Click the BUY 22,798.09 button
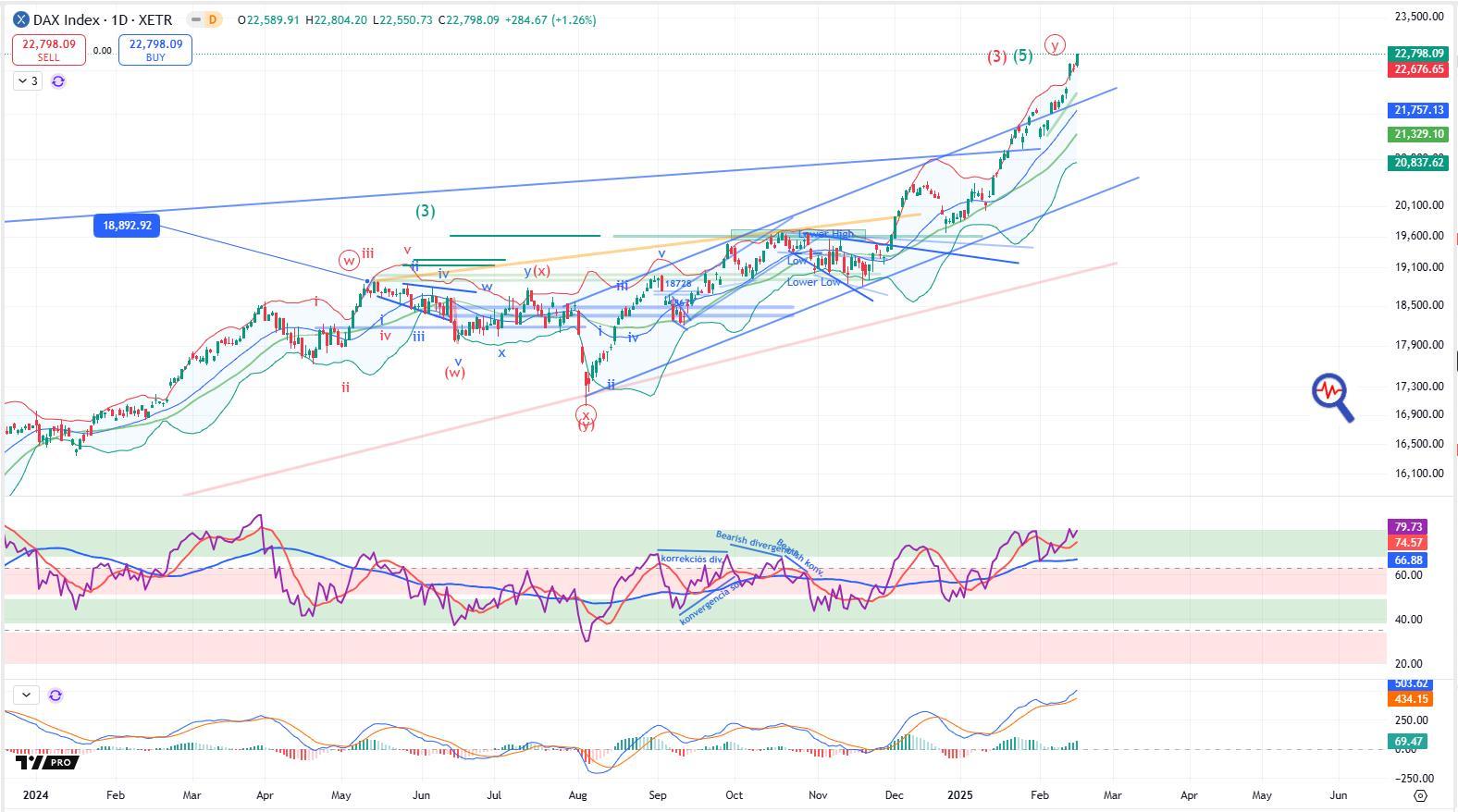 [x=155, y=50]
